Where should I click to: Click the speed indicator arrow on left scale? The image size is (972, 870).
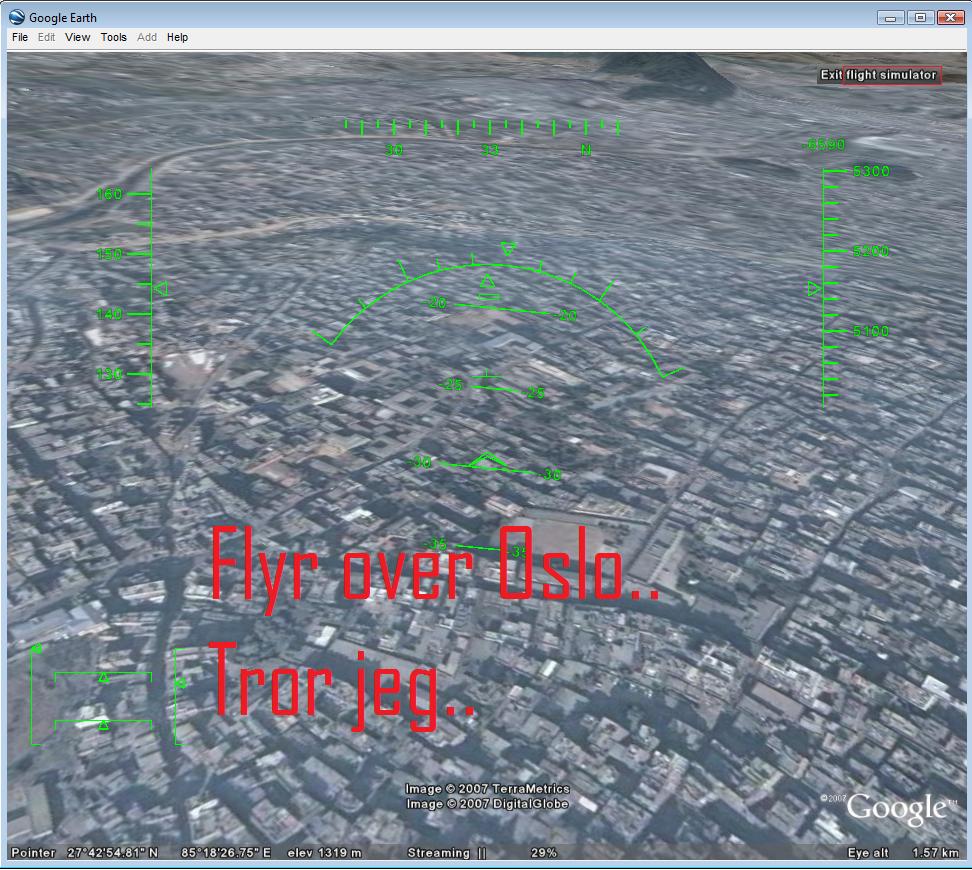[161, 289]
